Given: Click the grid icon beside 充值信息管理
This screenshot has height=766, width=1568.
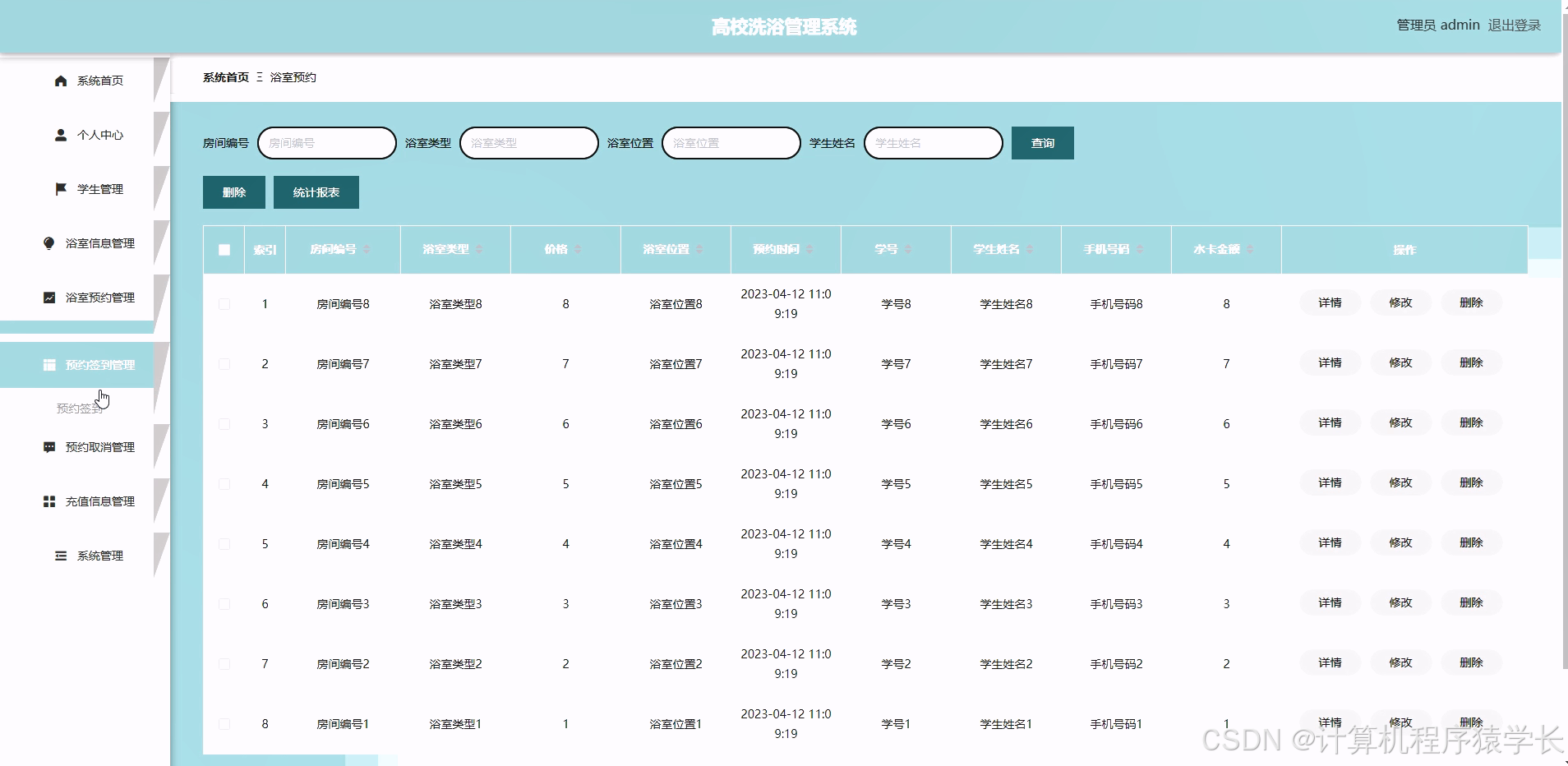Looking at the screenshot, I should [48, 501].
